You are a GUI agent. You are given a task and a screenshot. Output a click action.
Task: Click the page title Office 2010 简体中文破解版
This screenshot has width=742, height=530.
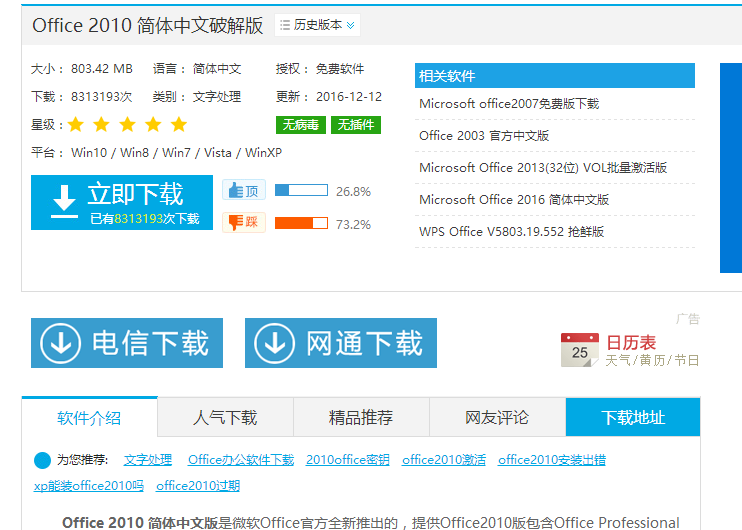pyautogui.click(x=148, y=25)
